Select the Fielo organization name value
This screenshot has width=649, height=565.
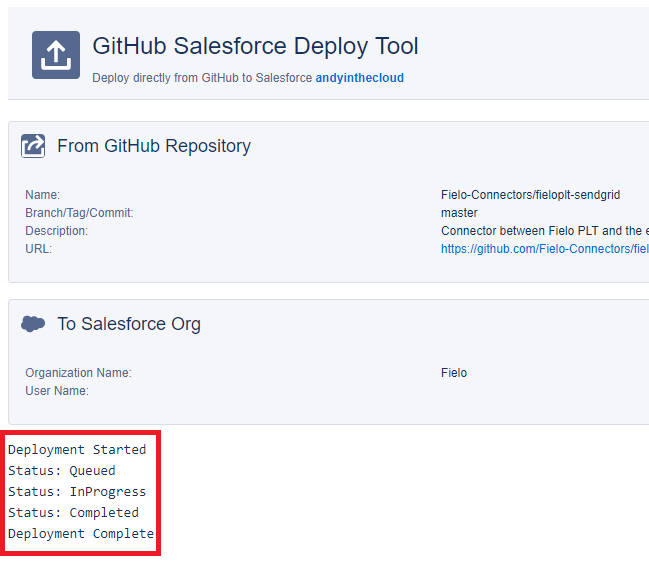coord(454,373)
